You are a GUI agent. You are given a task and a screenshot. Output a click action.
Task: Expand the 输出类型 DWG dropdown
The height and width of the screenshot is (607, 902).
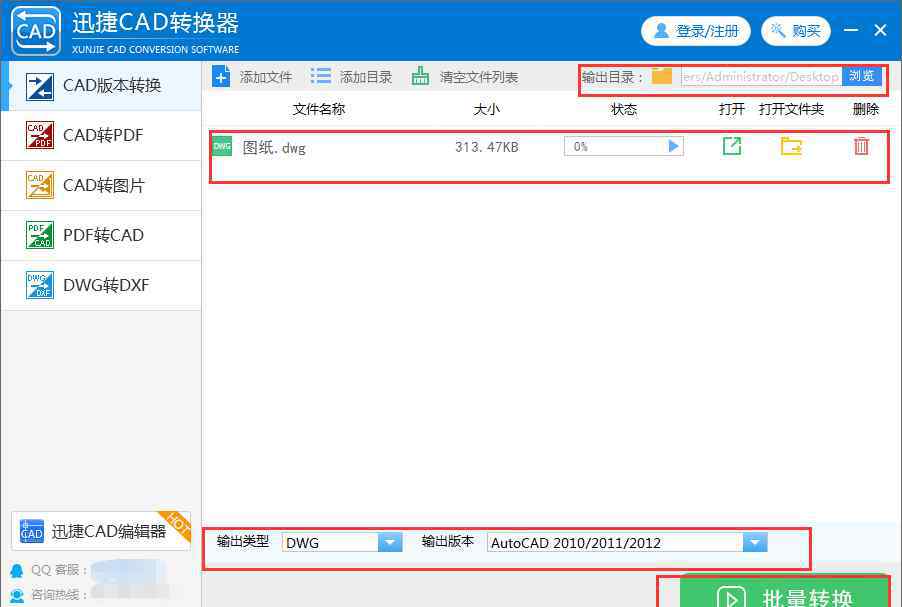click(x=389, y=543)
